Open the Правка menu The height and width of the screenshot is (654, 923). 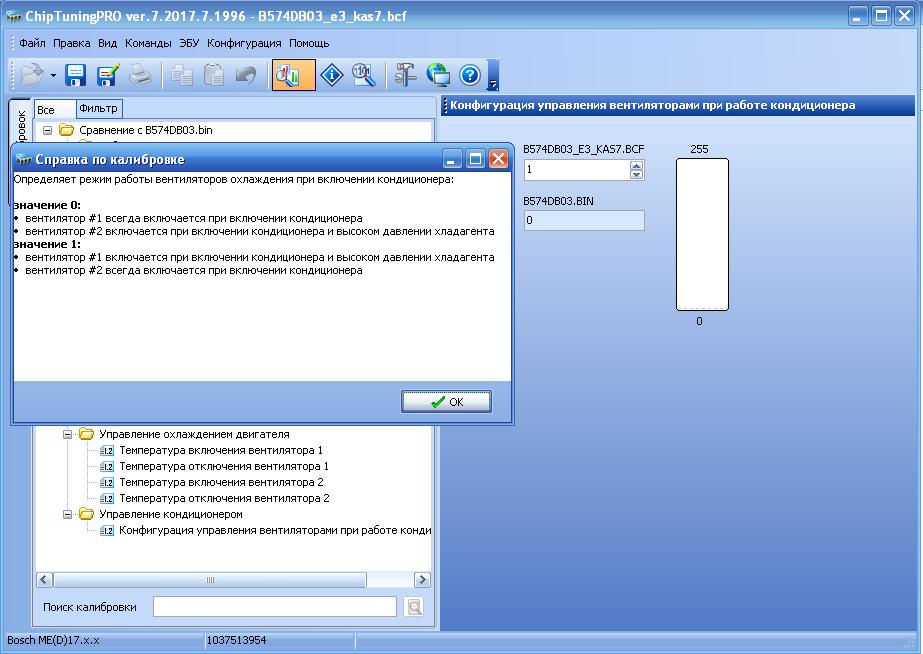click(x=72, y=43)
